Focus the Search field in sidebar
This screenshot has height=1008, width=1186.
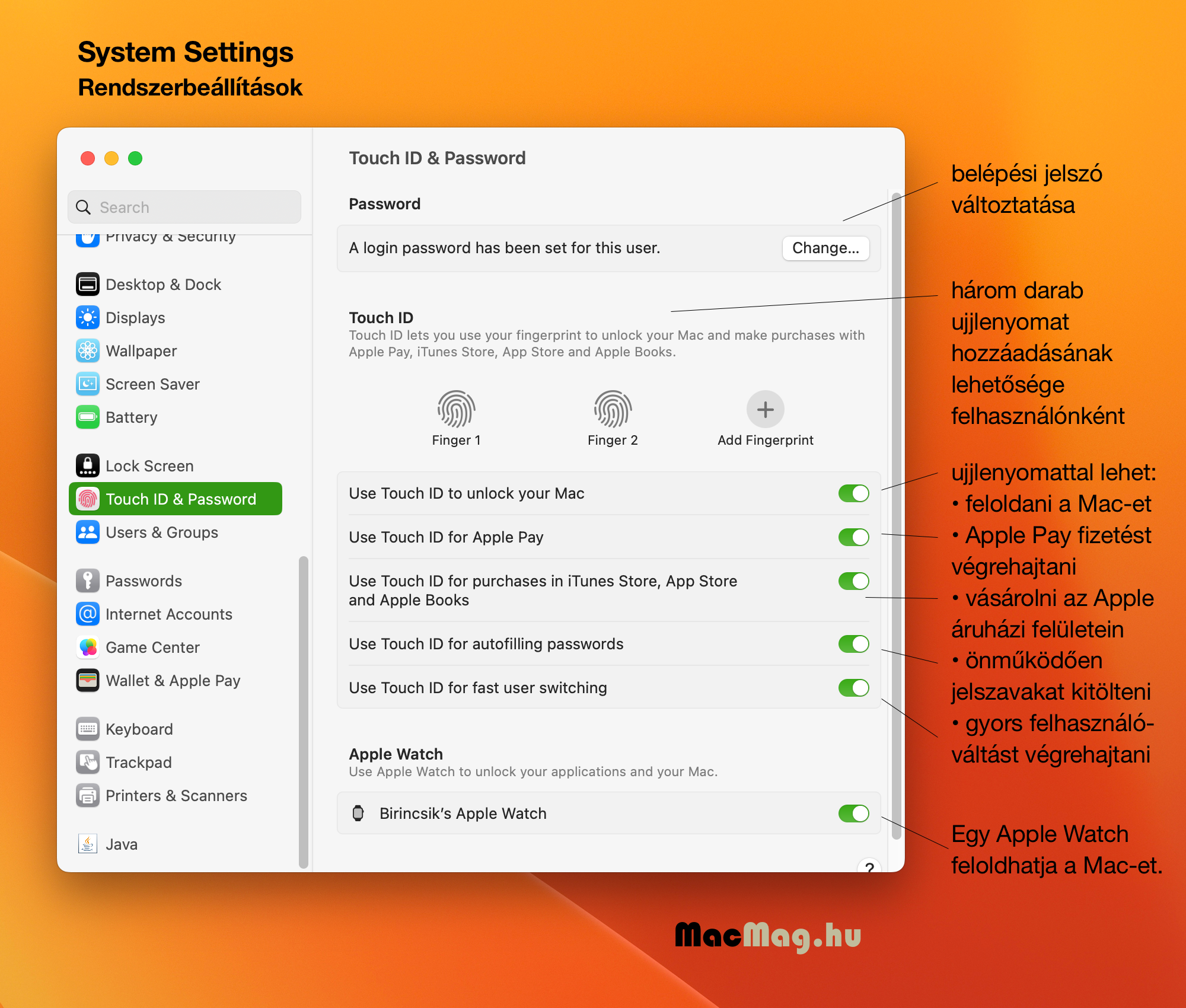tap(184, 207)
